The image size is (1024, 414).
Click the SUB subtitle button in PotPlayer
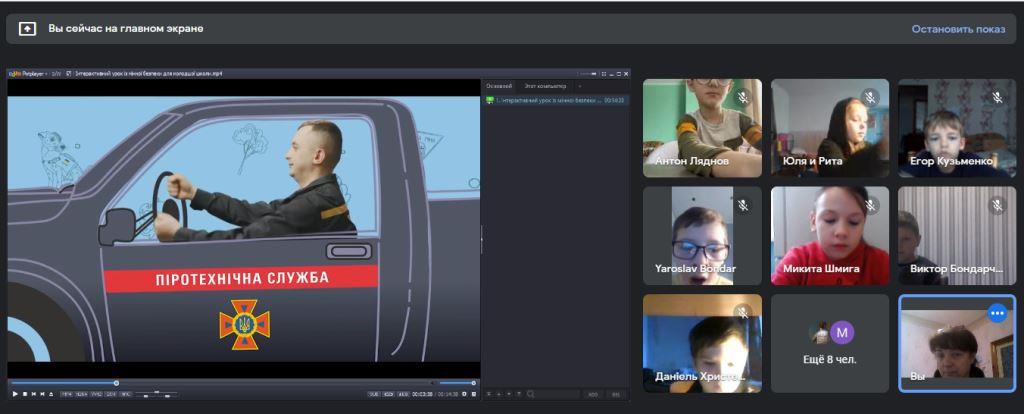[374, 394]
